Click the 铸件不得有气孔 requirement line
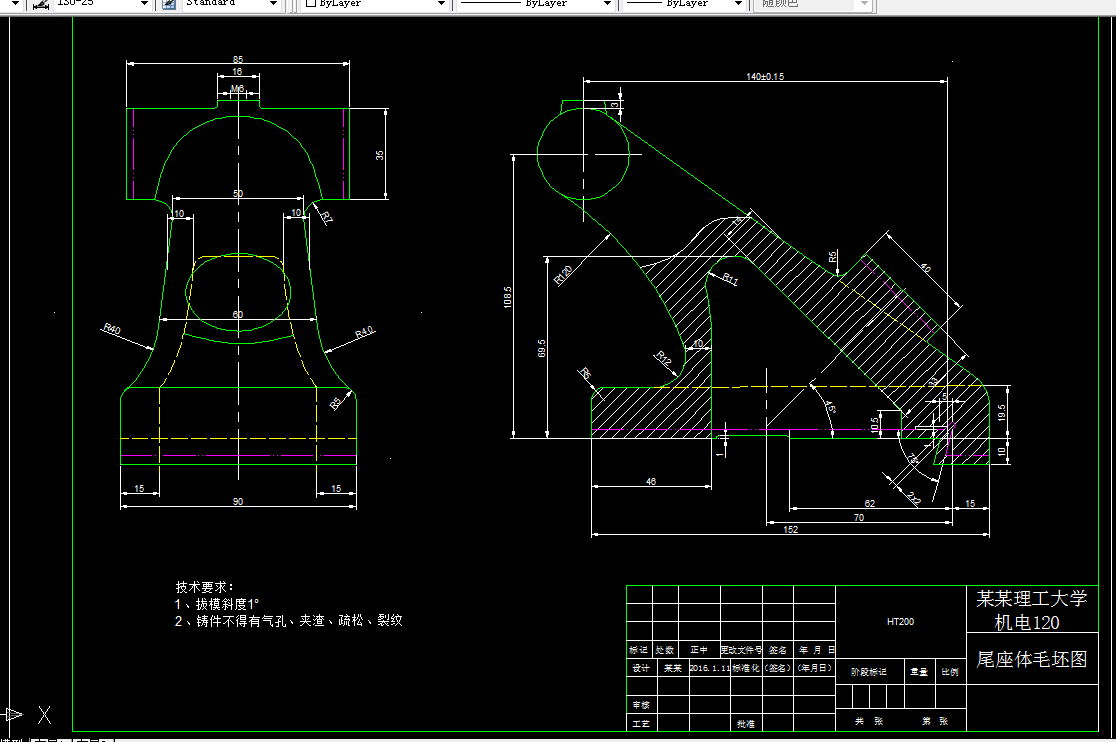This screenshot has width=1116, height=742. pos(288,620)
